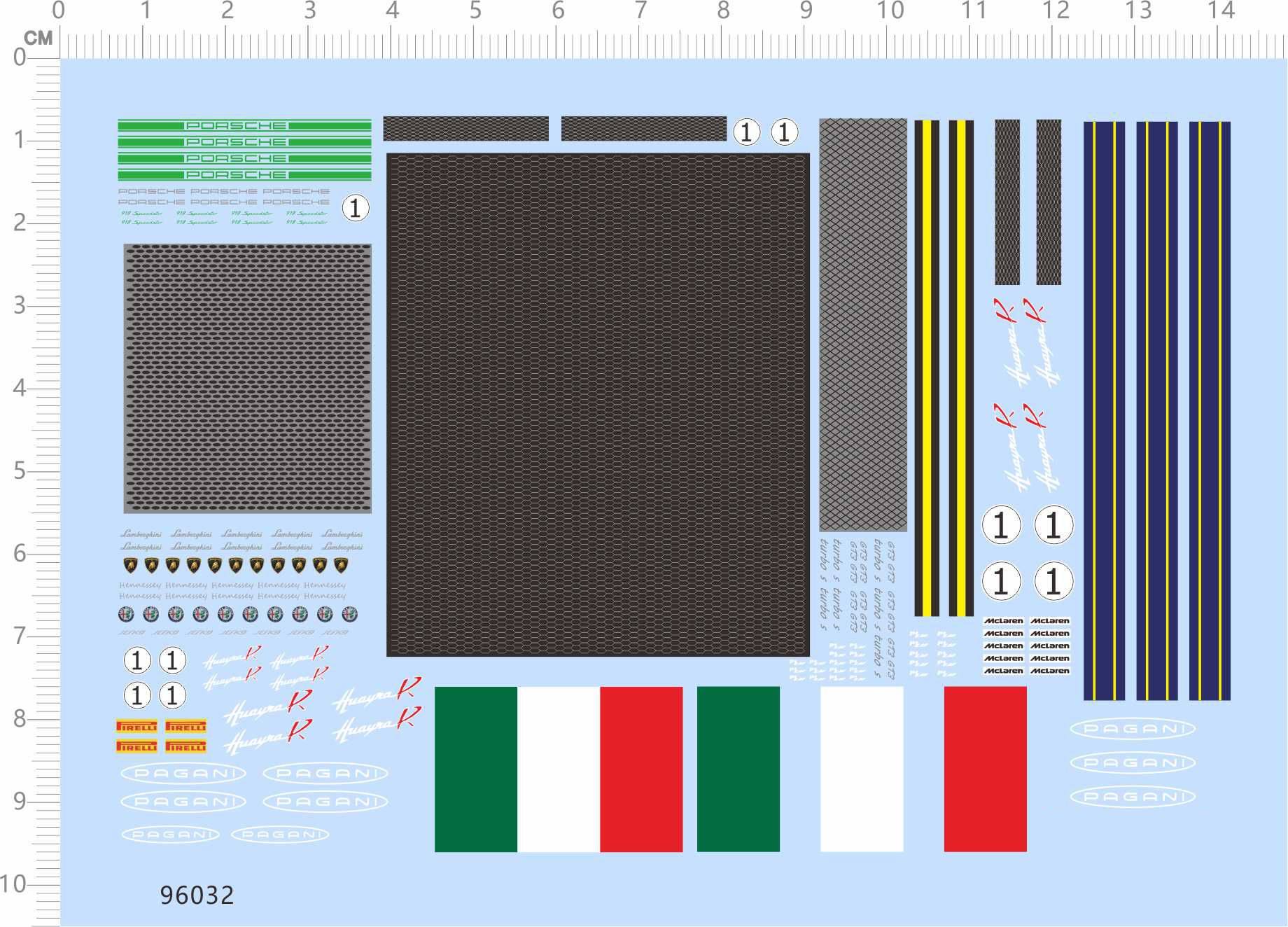Click the rightmost Alfa Romeo round badge
Viewport: 1288px width, 927px height.
click(x=349, y=614)
